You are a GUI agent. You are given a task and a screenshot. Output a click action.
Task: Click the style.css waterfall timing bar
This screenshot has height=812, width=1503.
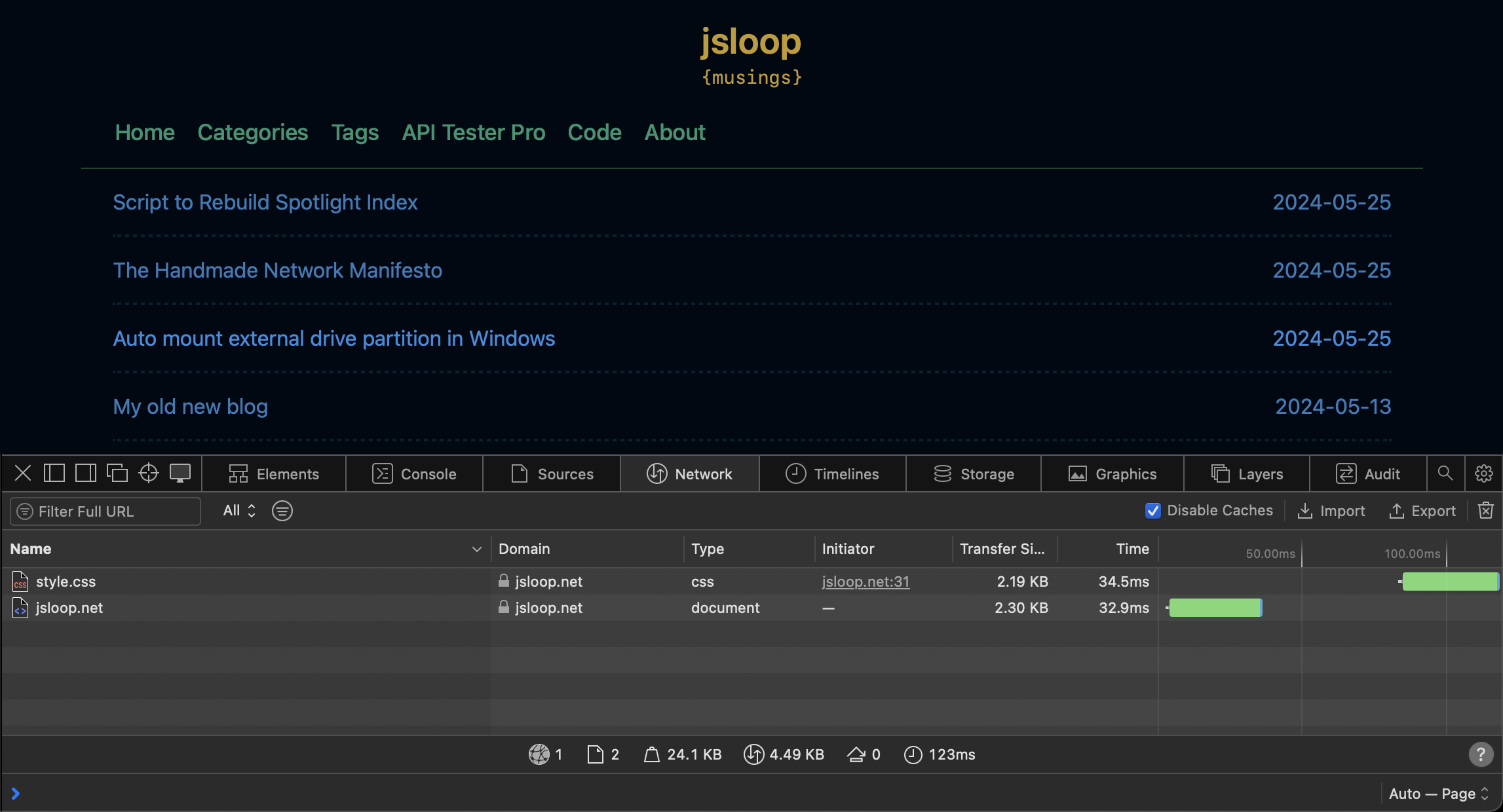pos(1449,581)
